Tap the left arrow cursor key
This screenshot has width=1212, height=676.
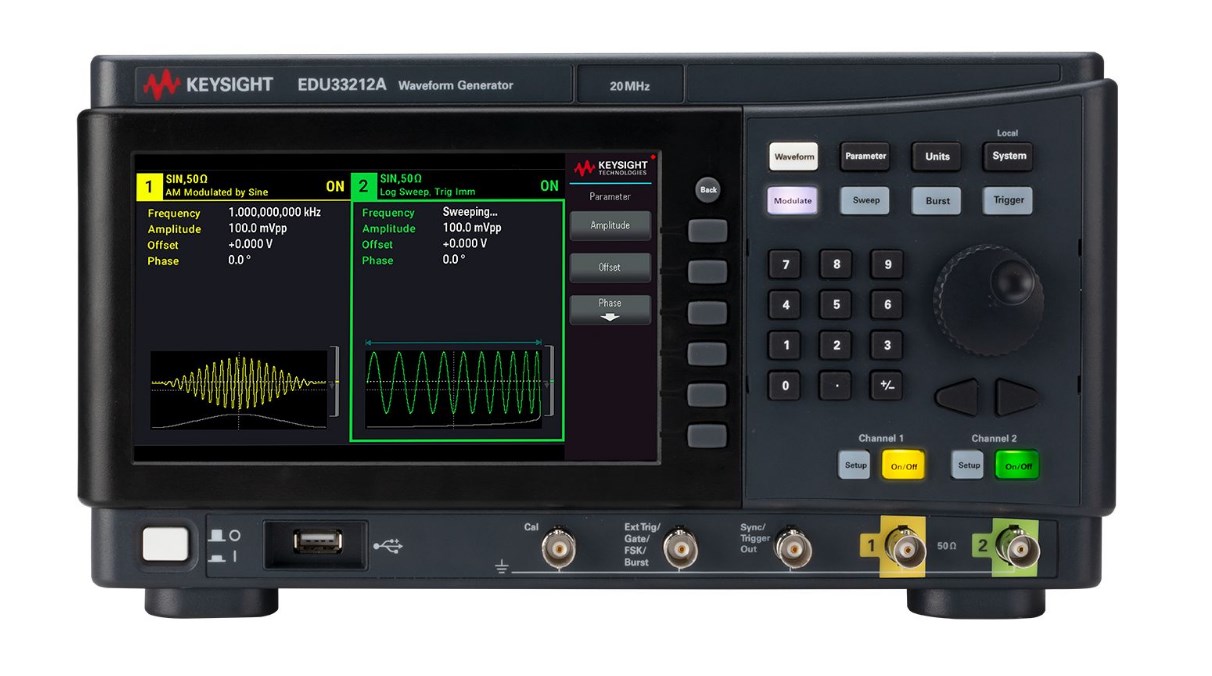tap(958, 397)
